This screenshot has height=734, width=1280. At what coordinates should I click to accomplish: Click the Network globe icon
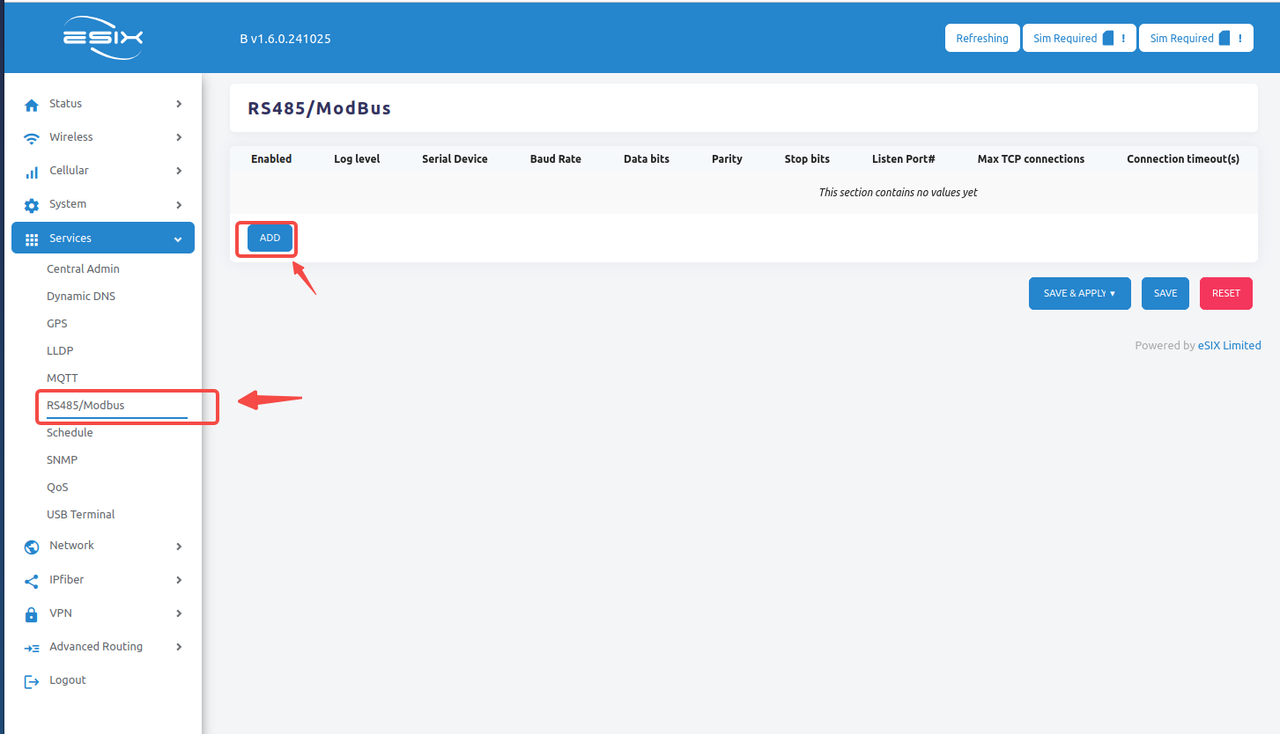pyautogui.click(x=31, y=547)
